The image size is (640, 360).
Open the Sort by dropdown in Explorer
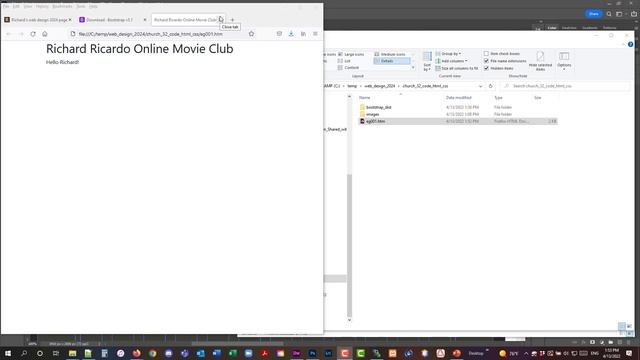(x=427, y=61)
